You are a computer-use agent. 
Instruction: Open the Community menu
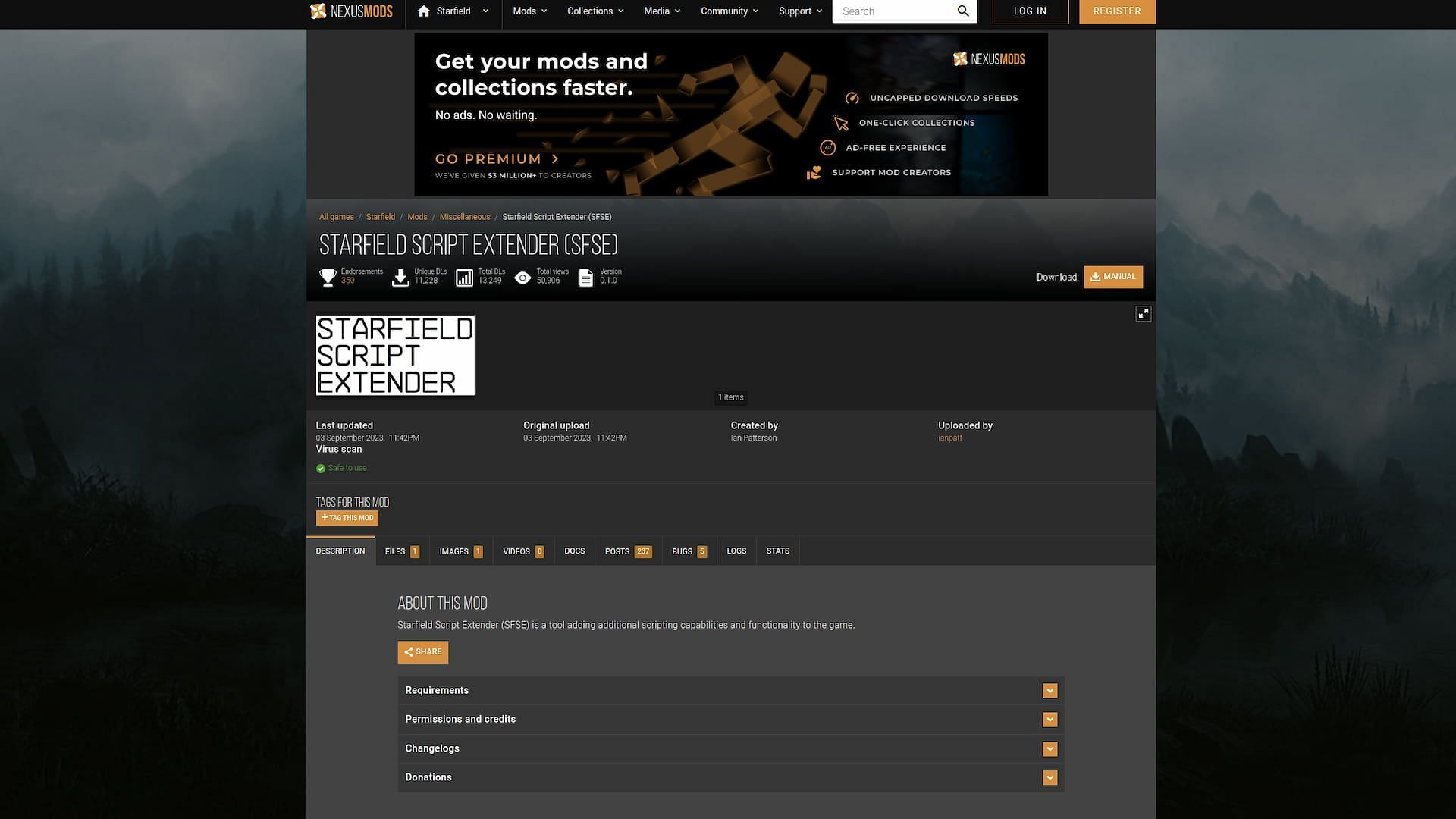click(730, 11)
